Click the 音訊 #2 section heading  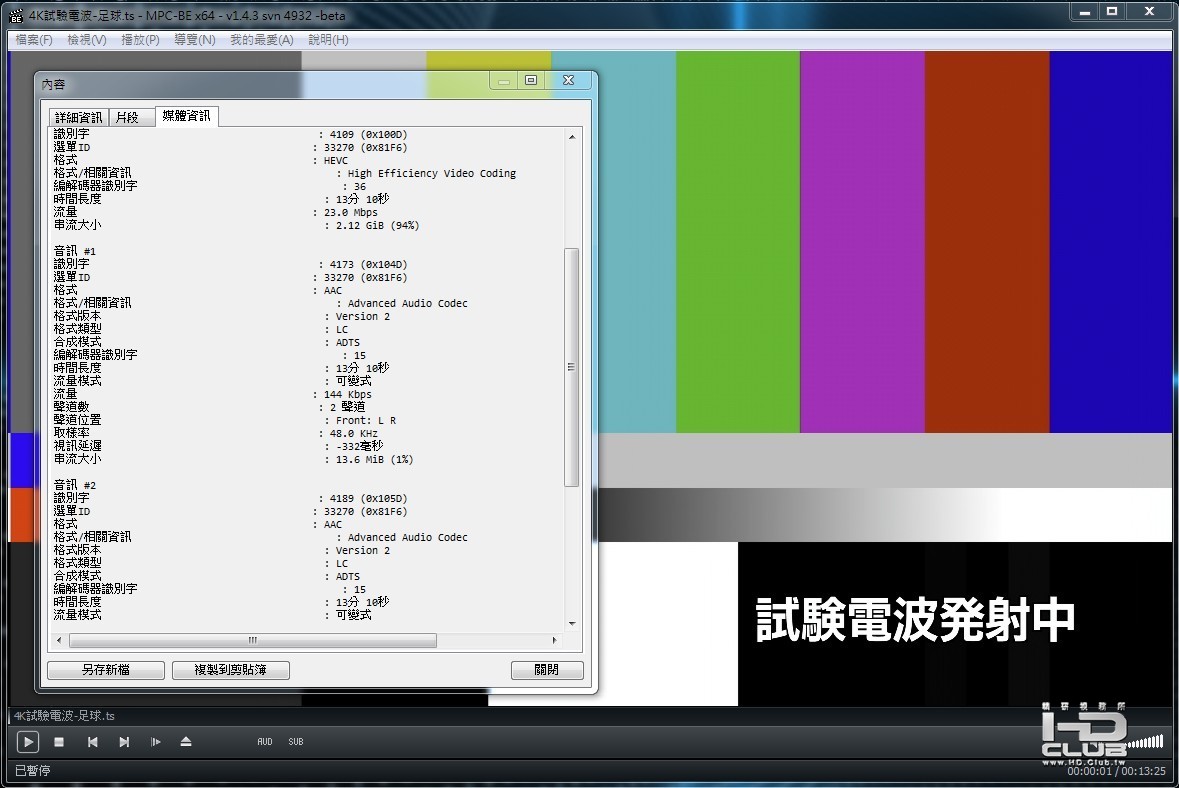point(74,485)
